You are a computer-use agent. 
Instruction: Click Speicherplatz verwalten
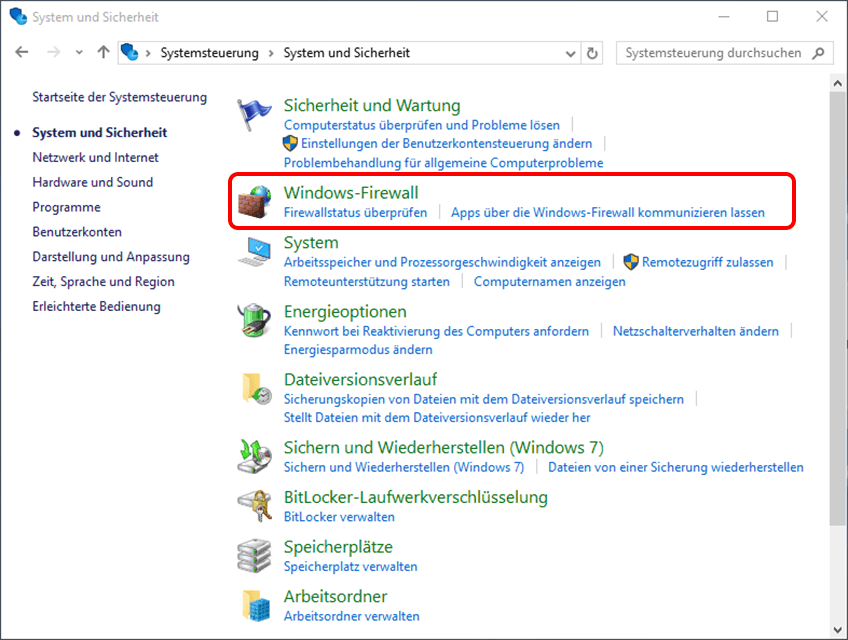tap(350, 567)
